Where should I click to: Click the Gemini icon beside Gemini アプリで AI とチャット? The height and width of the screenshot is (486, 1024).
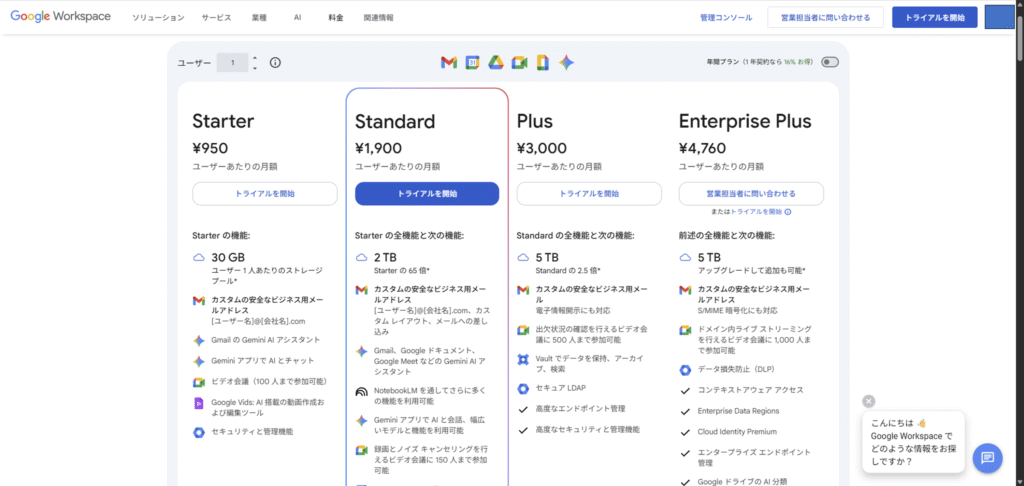(x=199, y=361)
